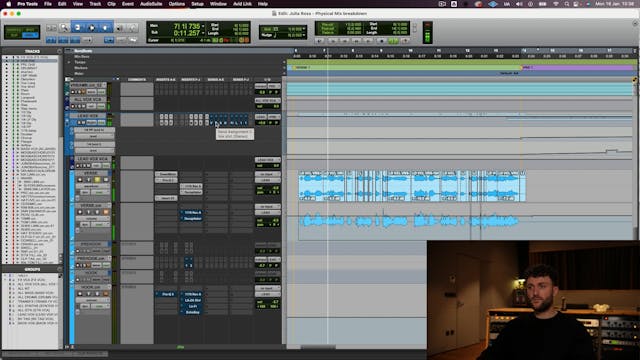
Task: Select the Selector tool
Action: pyautogui.click(x=91, y=28)
